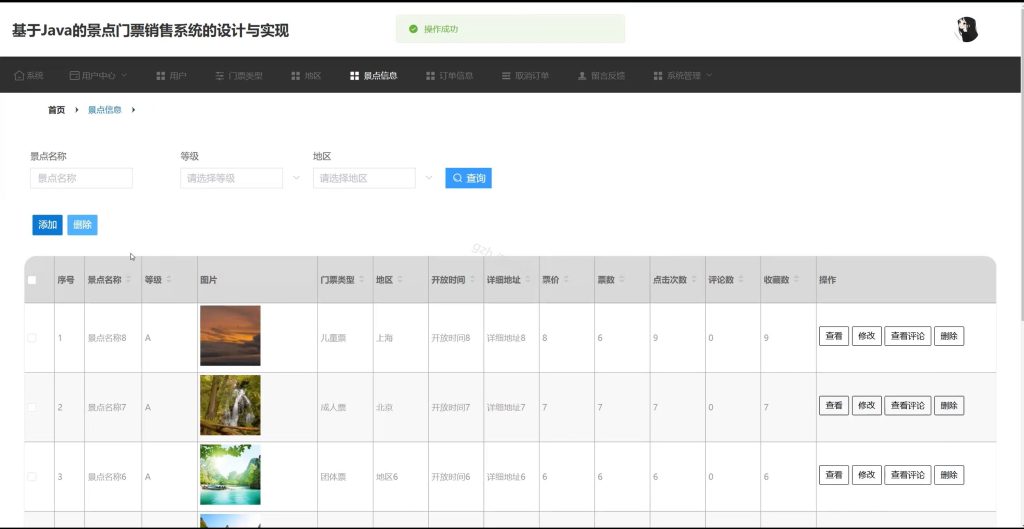Click the 添加 button
1024x529 pixels.
click(x=47, y=225)
